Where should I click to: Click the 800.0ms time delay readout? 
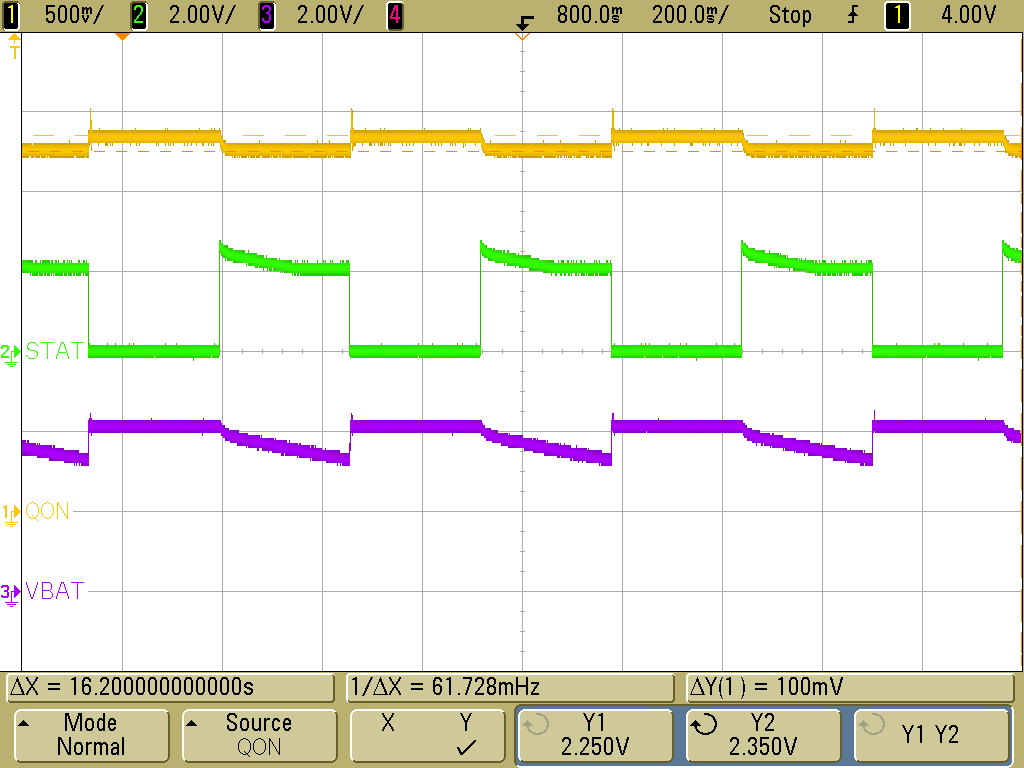589,15
